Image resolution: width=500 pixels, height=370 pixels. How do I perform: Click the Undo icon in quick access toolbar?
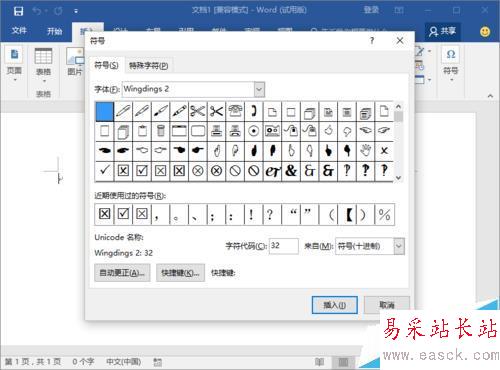point(36,11)
